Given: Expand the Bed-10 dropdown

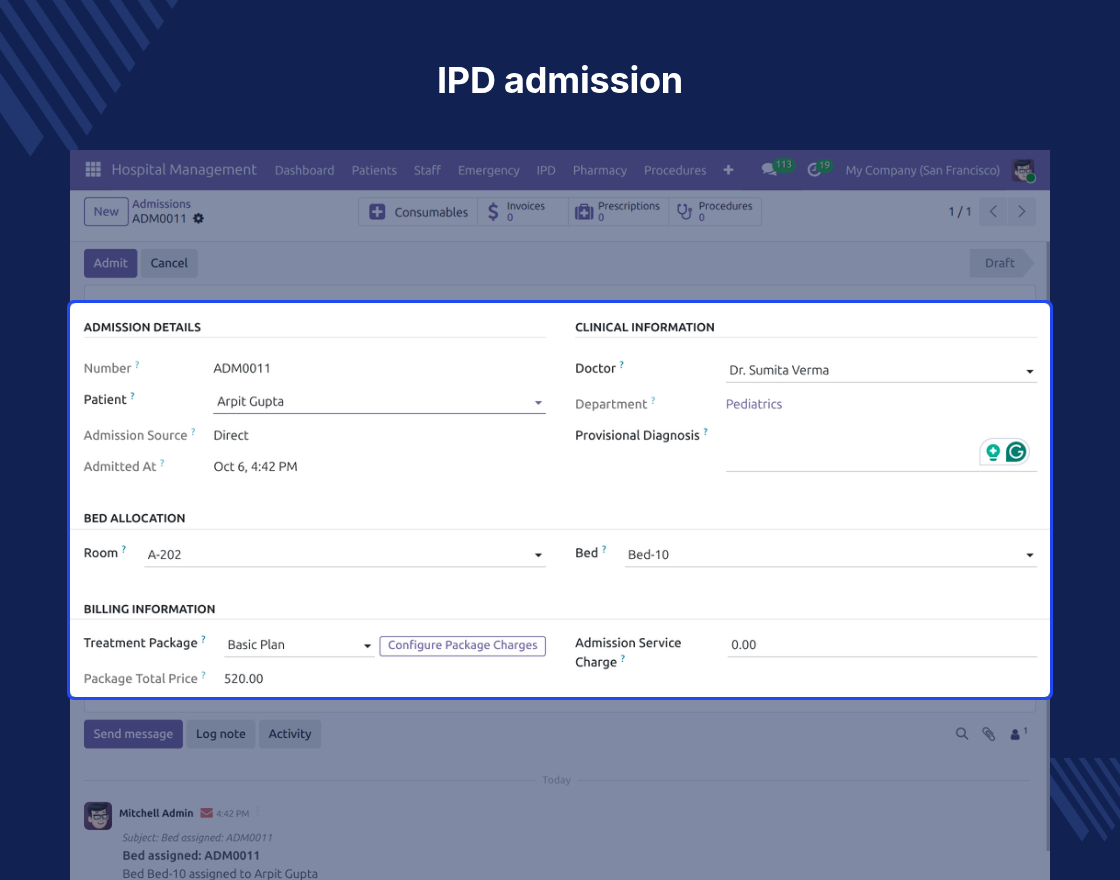Looking at the screenshot, I should click(1029, 555).
